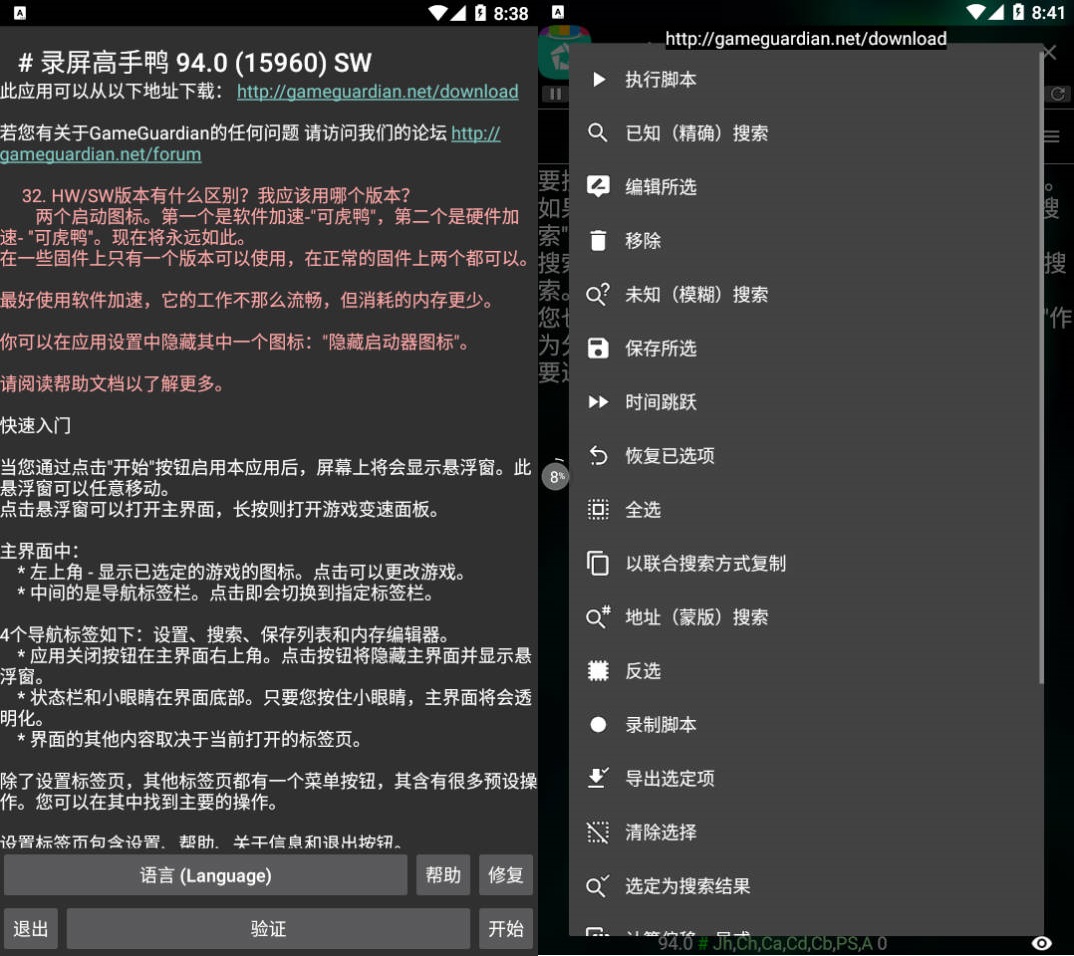The width and height of the screenshot is (1074, 956).
Task: Select 导出选定项 in the menu
Action: click(x=806, y=778)
